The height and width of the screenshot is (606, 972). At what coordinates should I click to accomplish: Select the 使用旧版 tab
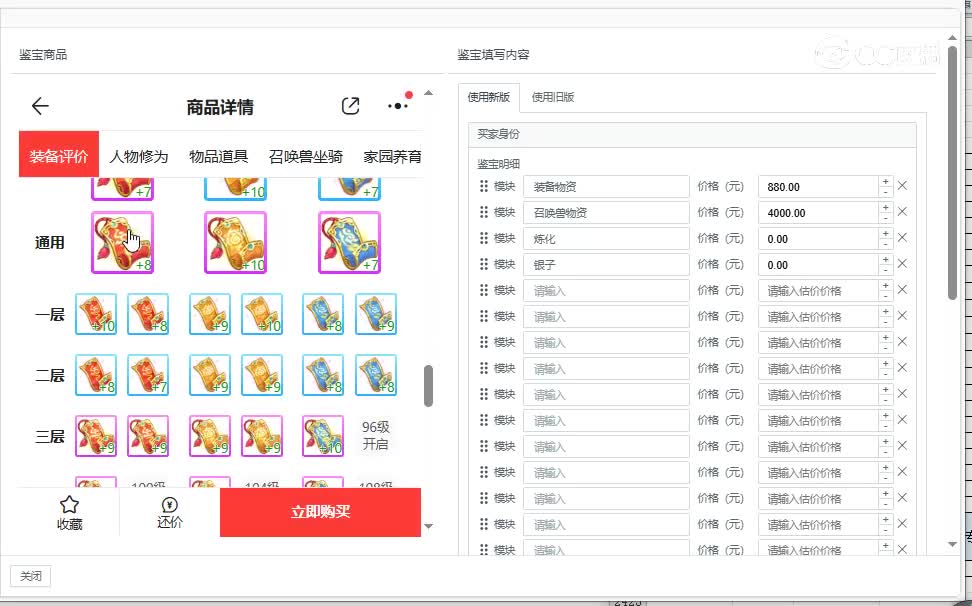click(553, 97)
